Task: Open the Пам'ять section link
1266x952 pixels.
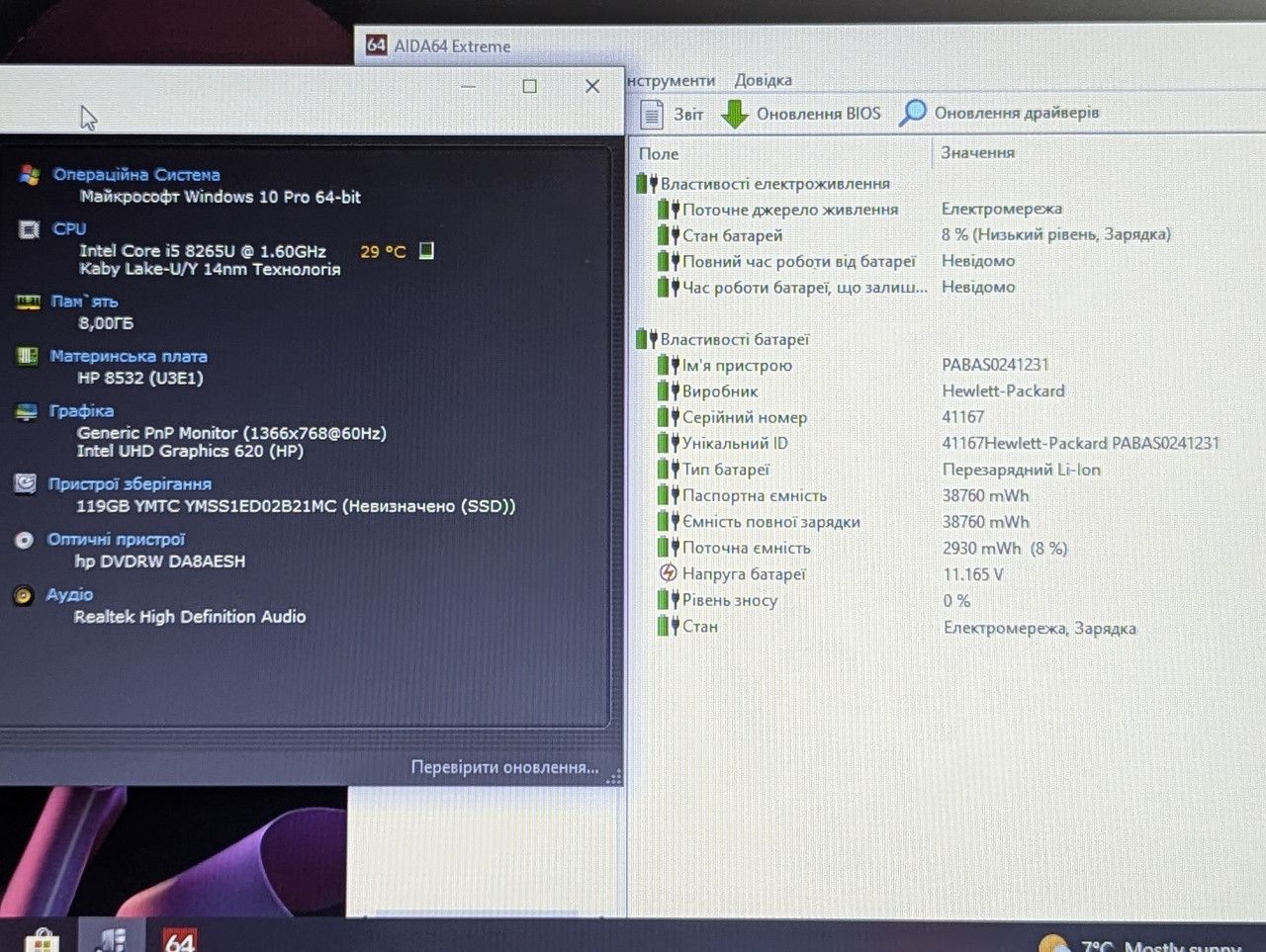Action: coord(85,301)
